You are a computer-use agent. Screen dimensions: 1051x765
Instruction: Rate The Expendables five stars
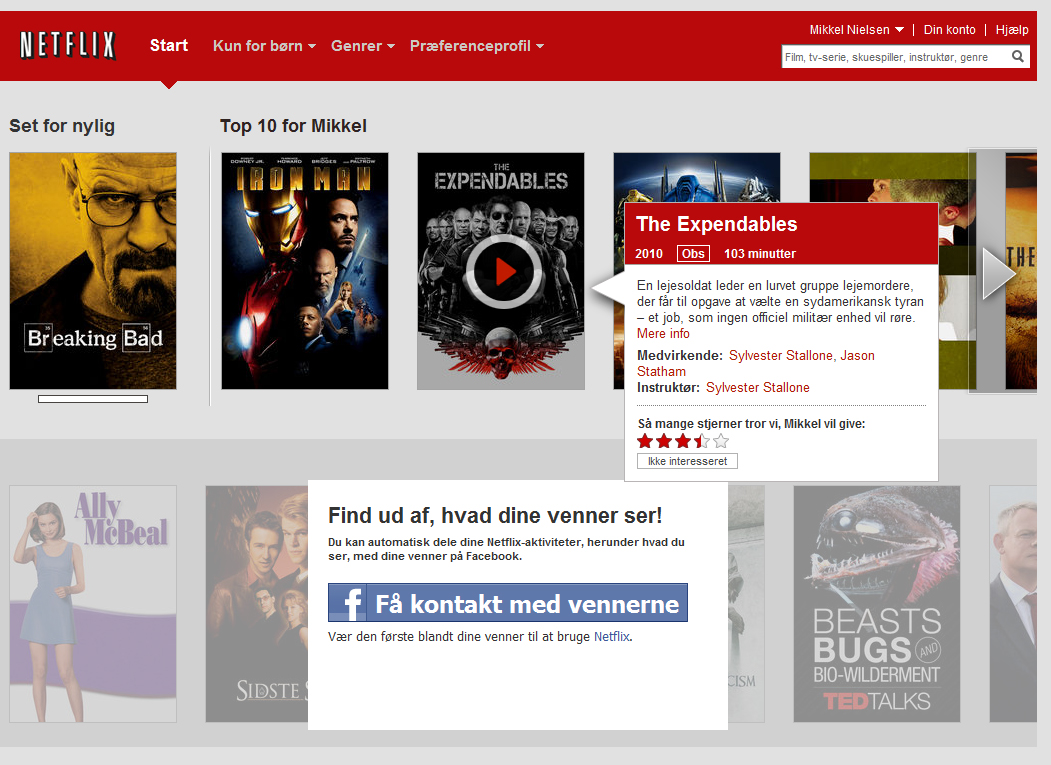pyautogui.click(x=721, y=441)
